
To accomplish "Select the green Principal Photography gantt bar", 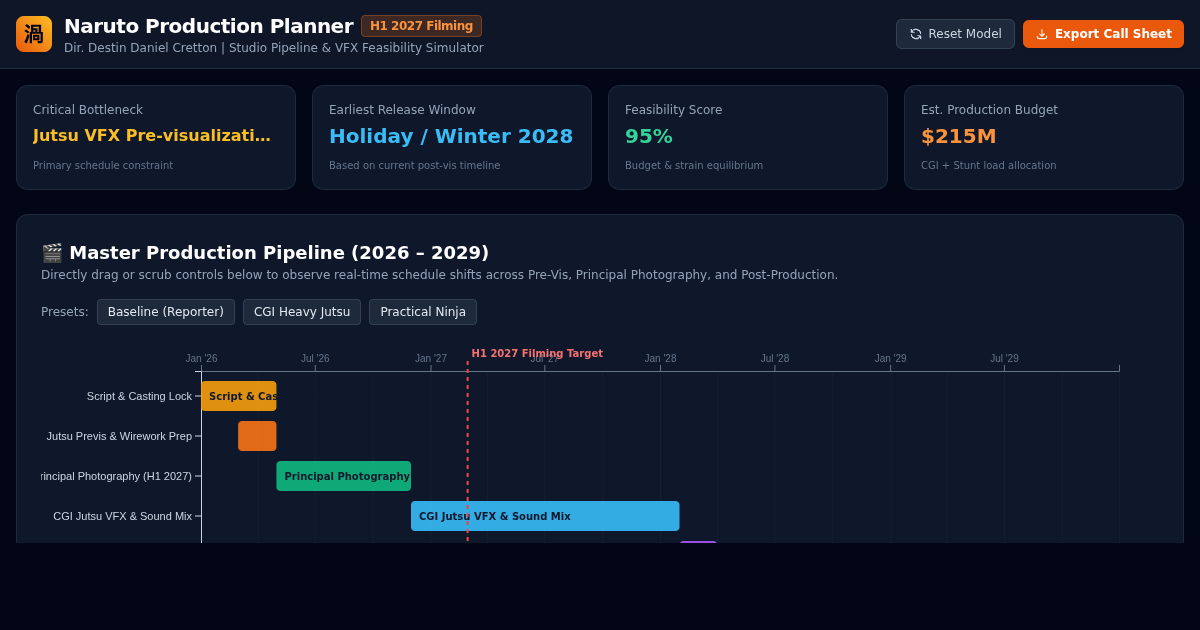I will 344,476.
